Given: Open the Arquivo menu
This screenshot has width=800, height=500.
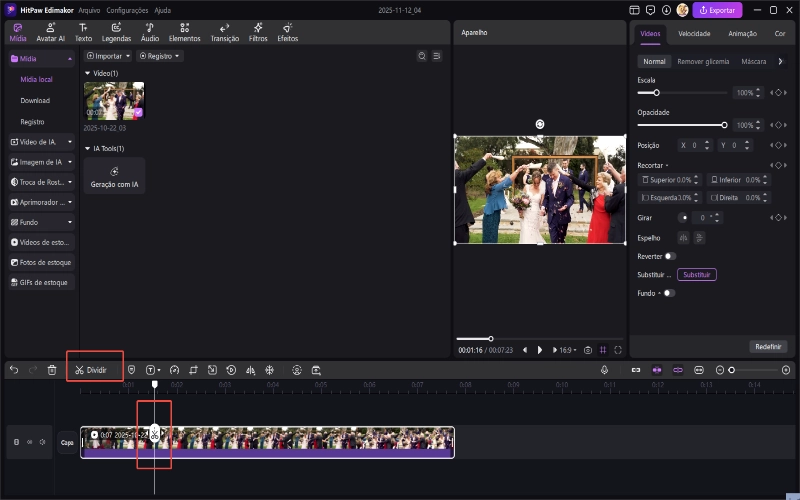Looking at the screenshot, I should tap(89, 9).
